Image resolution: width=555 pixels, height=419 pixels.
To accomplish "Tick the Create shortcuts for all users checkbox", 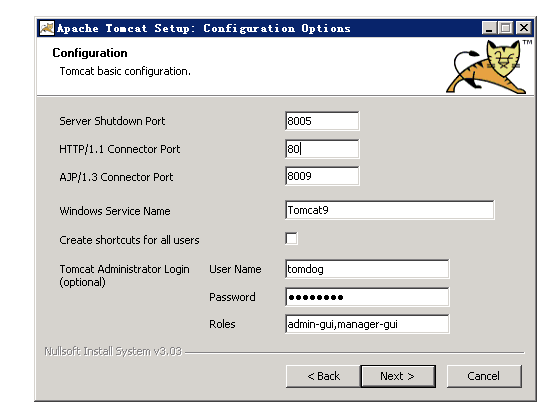I will point(291,239).
